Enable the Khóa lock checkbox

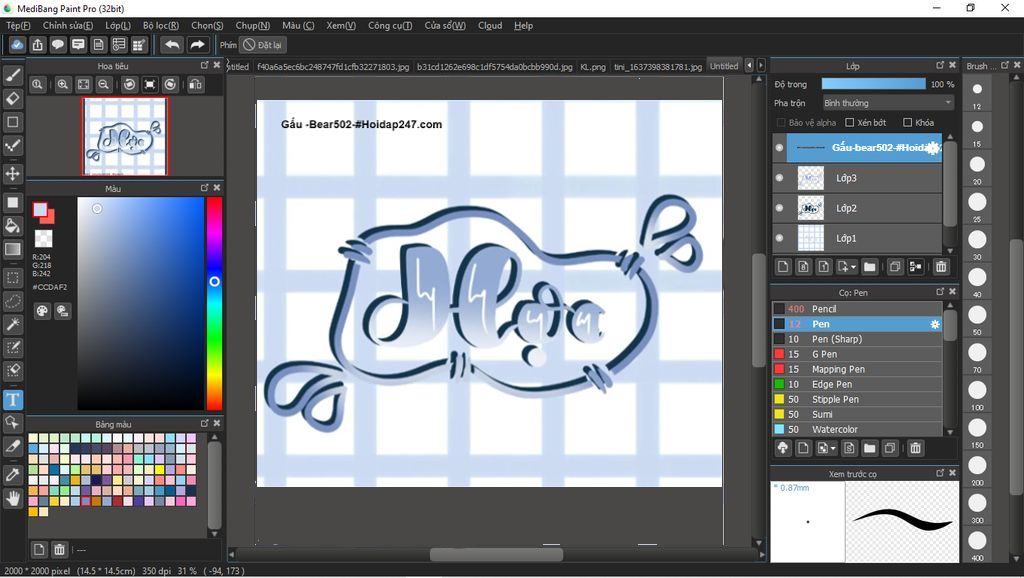click(x=907, y=122)
